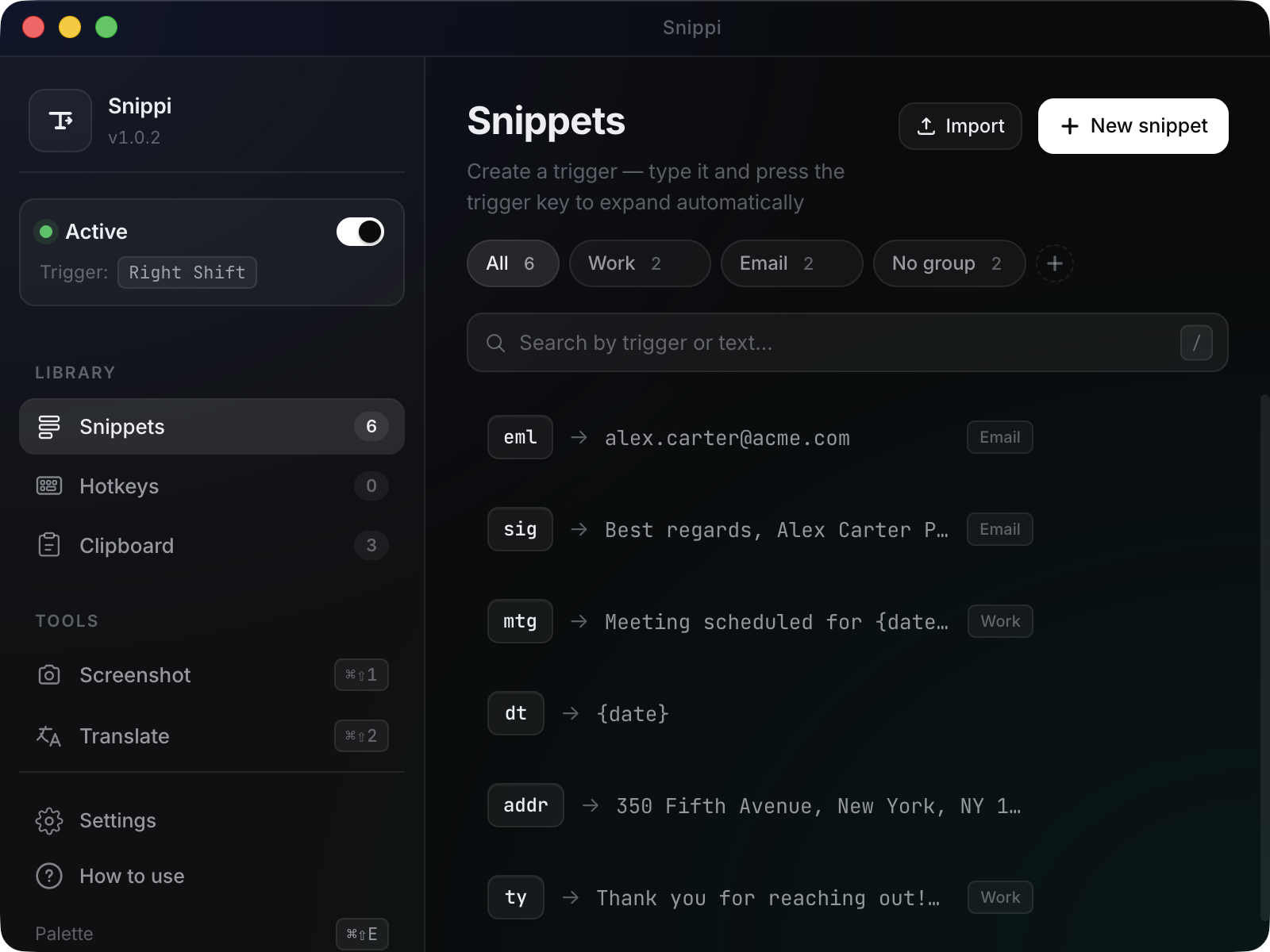
Task: Click the slash shortcut hint in search
Action: coord(1196,343)
